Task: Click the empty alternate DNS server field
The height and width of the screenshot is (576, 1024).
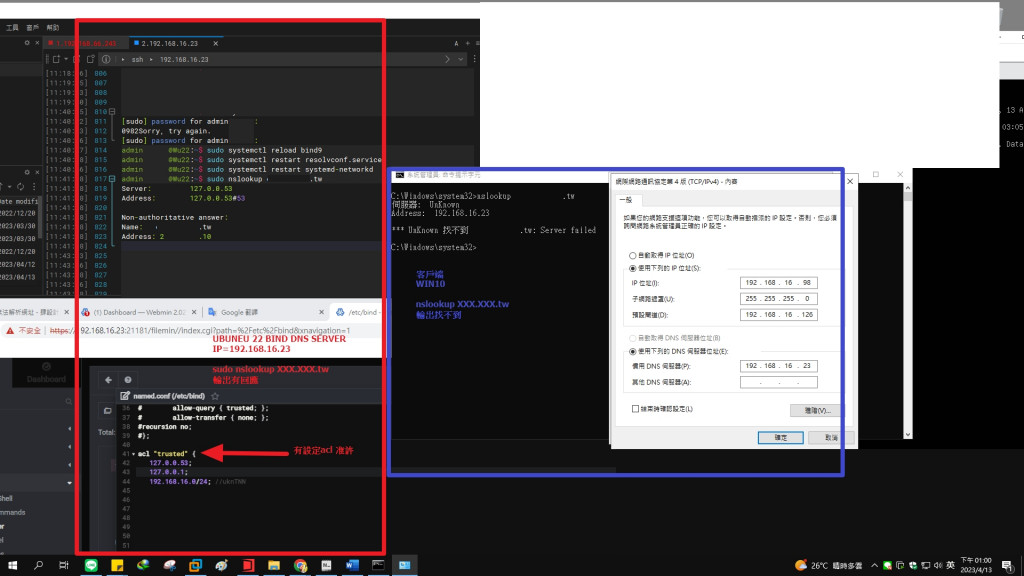Action: click(x=778, y=382)
